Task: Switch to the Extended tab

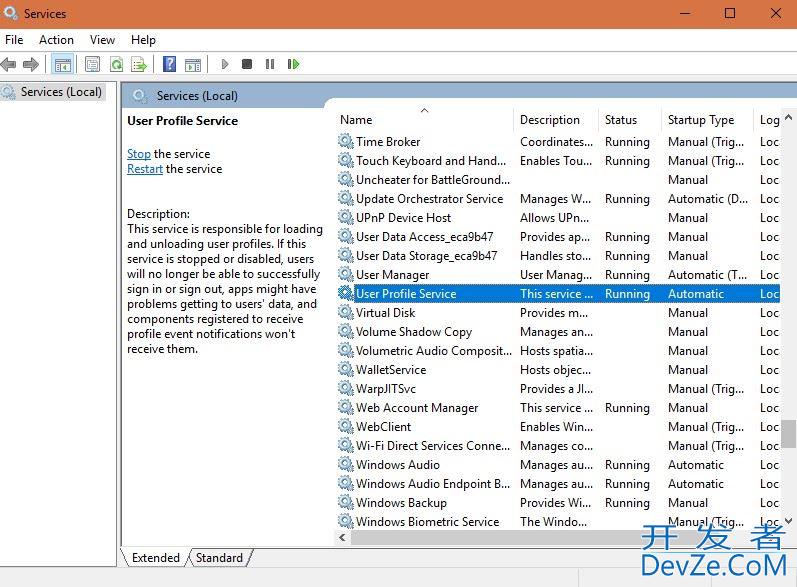Action: point(156,558)
